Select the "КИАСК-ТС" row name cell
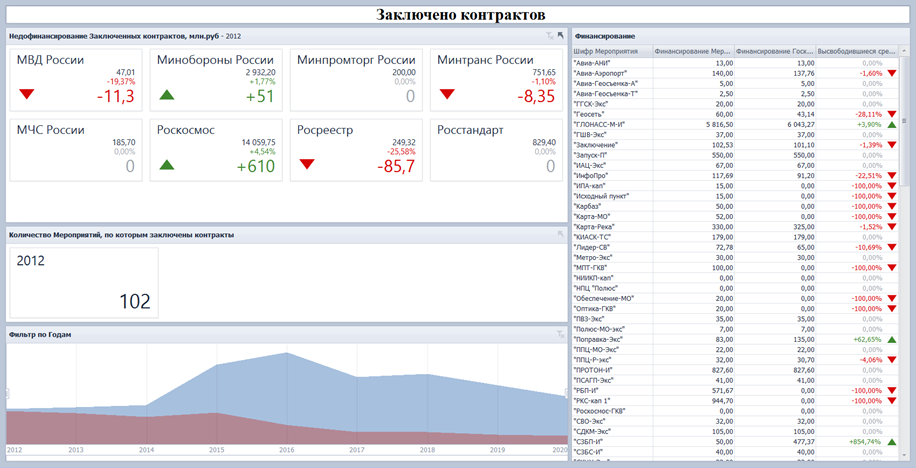This screenshot has height=468, width=916. (x=612, y=237)
